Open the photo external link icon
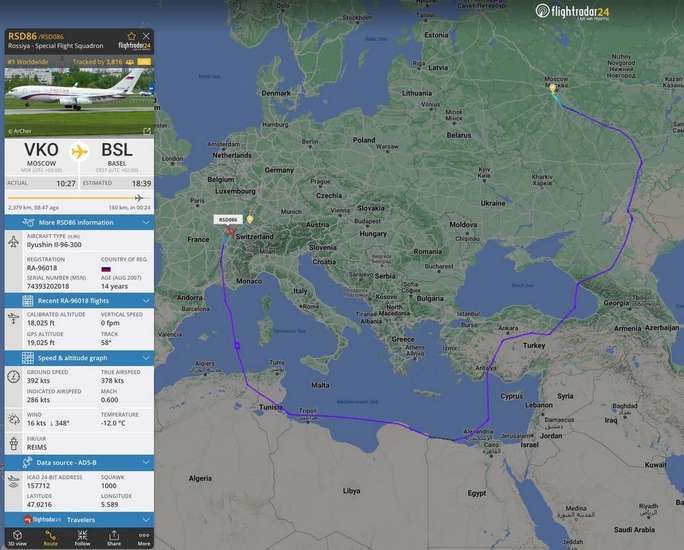Image resolution: width=684 pixels, height=550 pixels. point(147,130)
